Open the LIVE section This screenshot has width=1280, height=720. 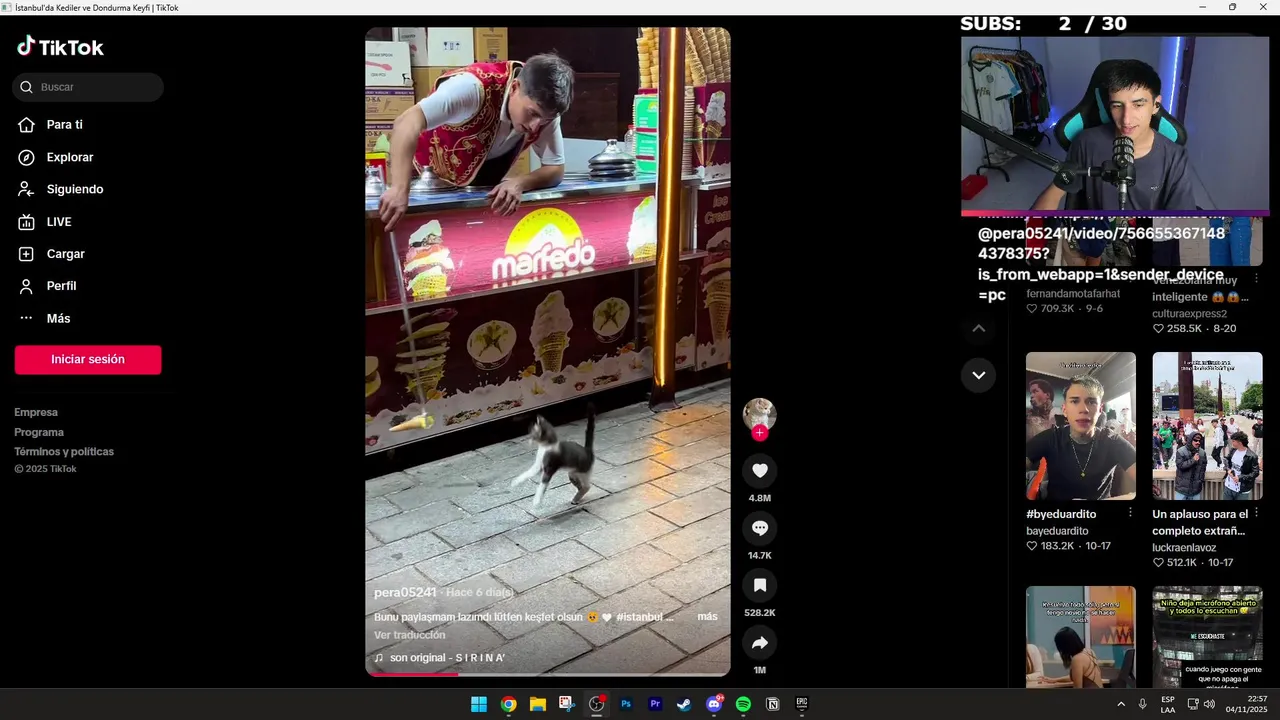tap(58, 222)
